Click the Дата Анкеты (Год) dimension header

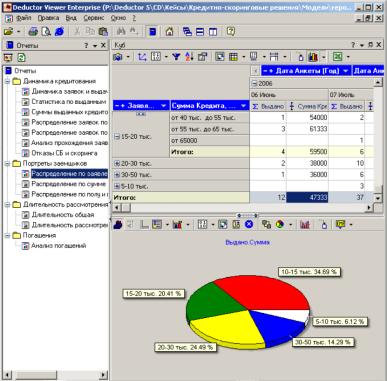click(306, 71)
